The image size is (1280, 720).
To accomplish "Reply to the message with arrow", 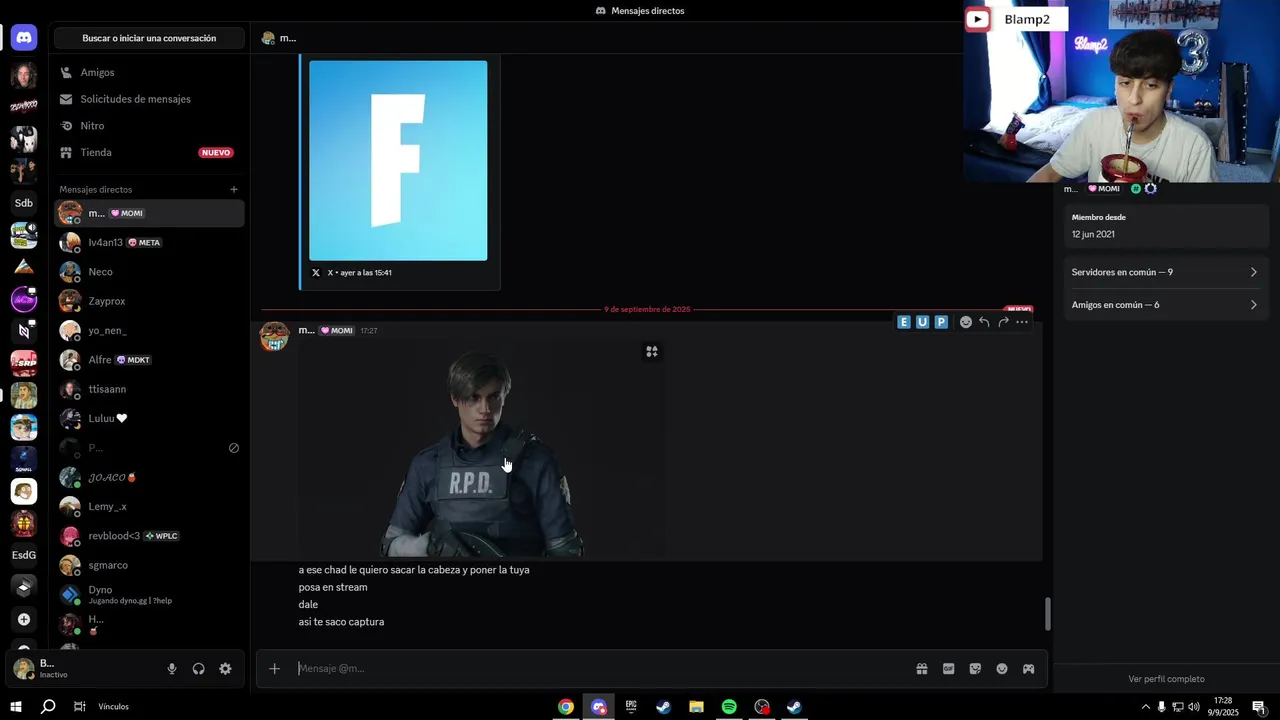I will 984,322.
